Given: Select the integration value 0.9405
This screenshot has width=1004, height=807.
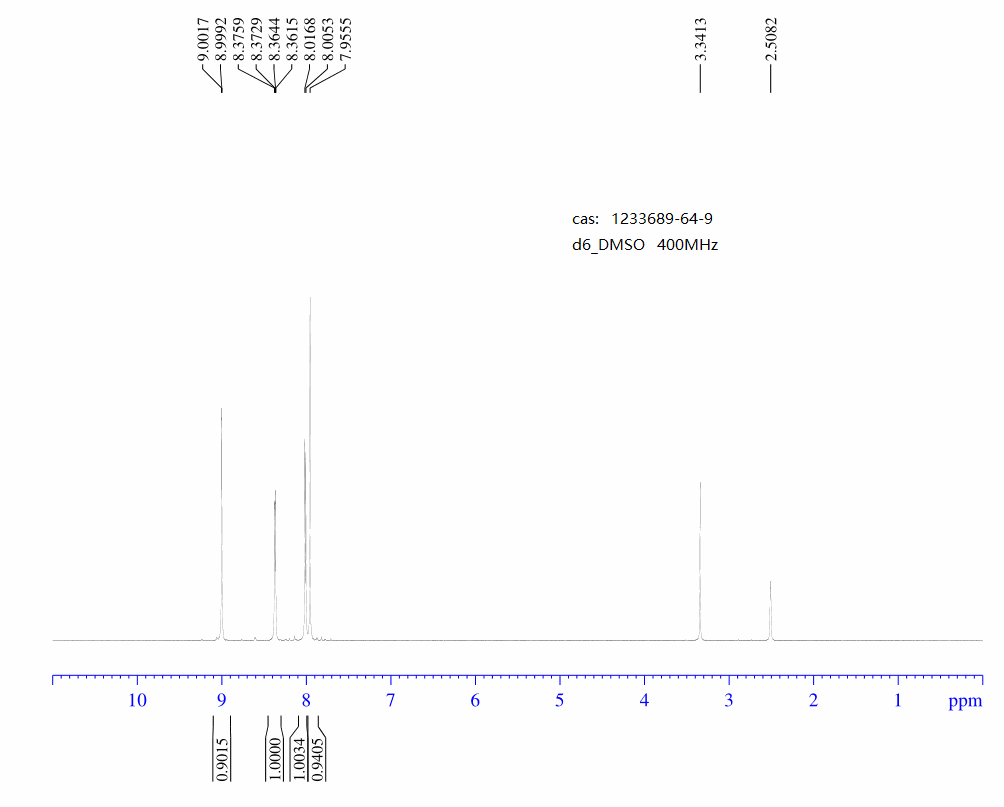Looking at the screenshot, I should 317,760.
